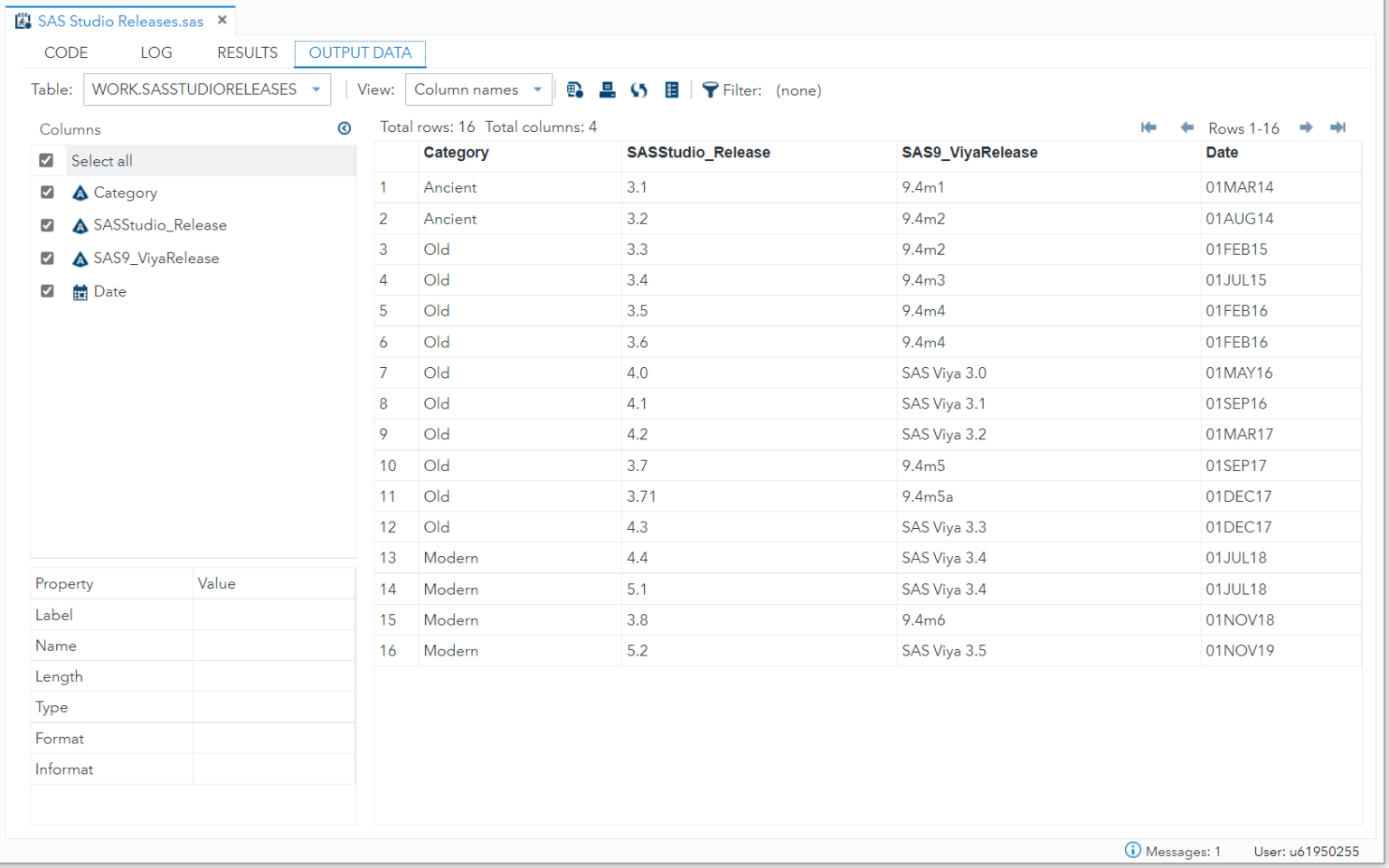Select the SASStudio_Release item in Columns list
The height and width of the screenshot is (868, 1389).
(x=160, y=225)
